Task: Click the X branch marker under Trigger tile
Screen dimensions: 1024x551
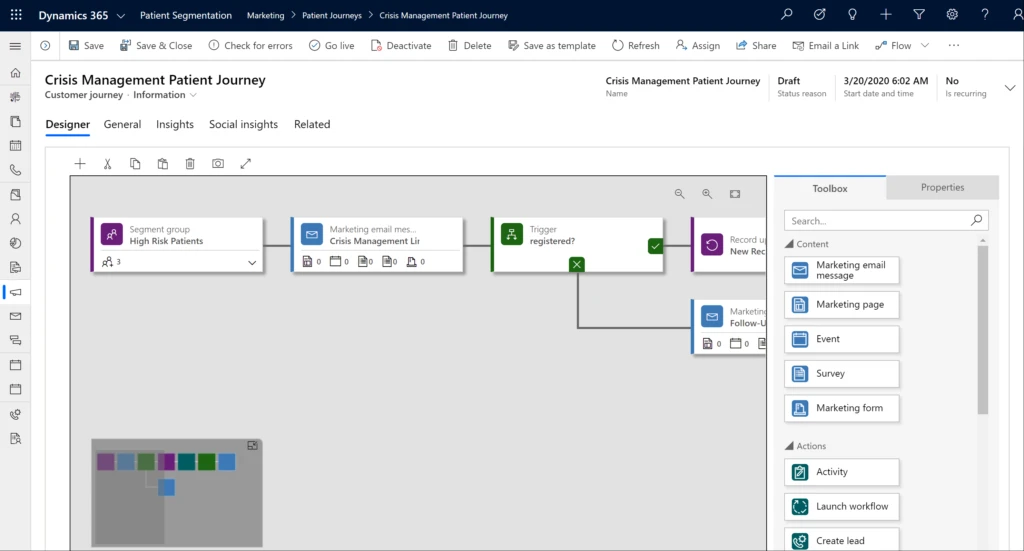Action: (577, 264)
